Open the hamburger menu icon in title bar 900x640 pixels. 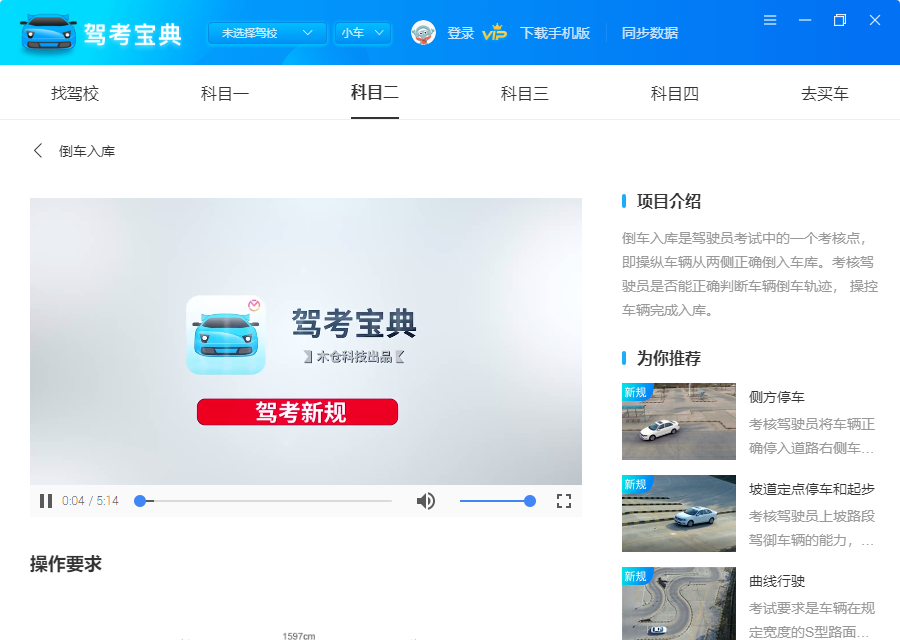770,21
